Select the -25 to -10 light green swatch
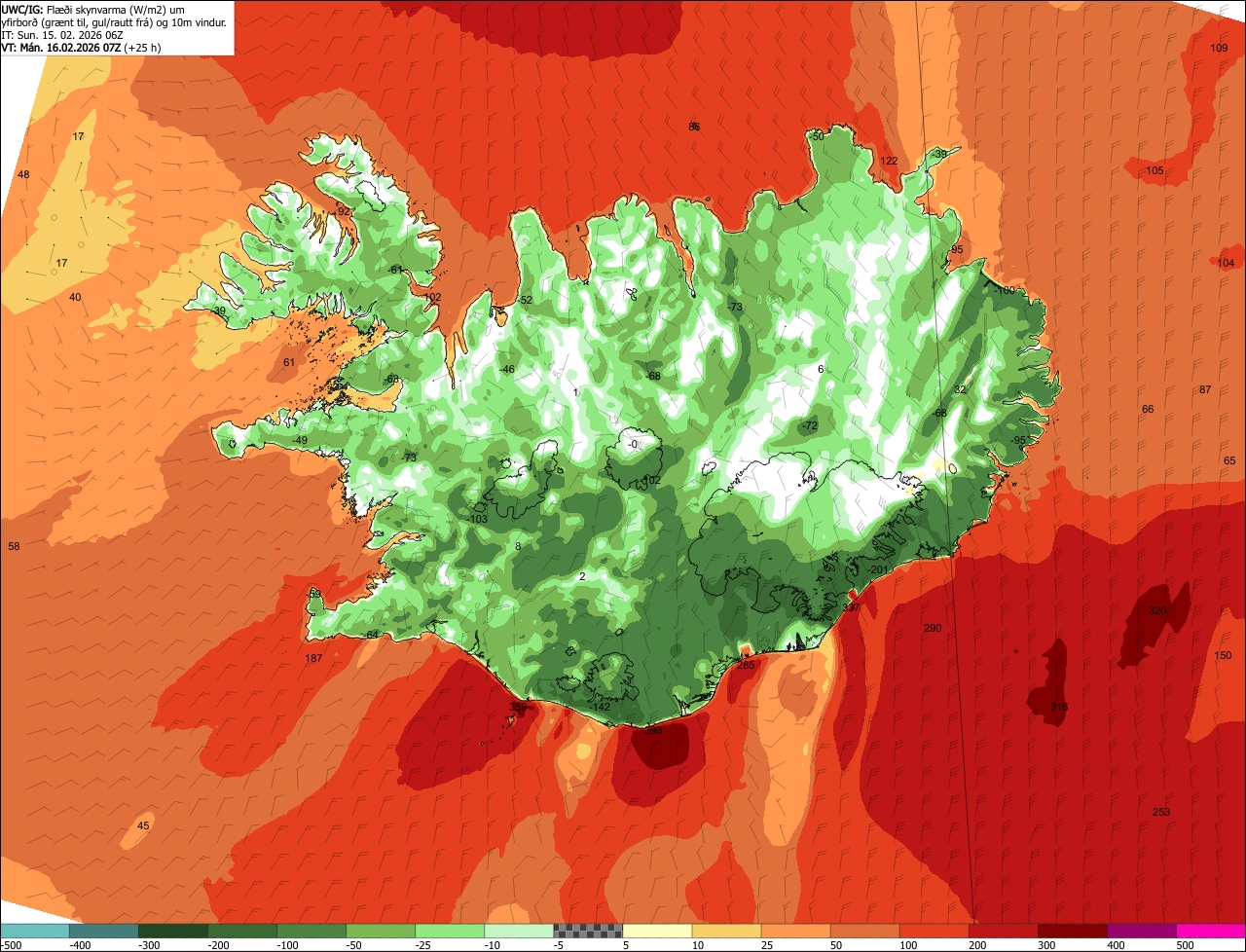Image resolution: width=1246 pixels, height=952 pixels. [450, 931]
